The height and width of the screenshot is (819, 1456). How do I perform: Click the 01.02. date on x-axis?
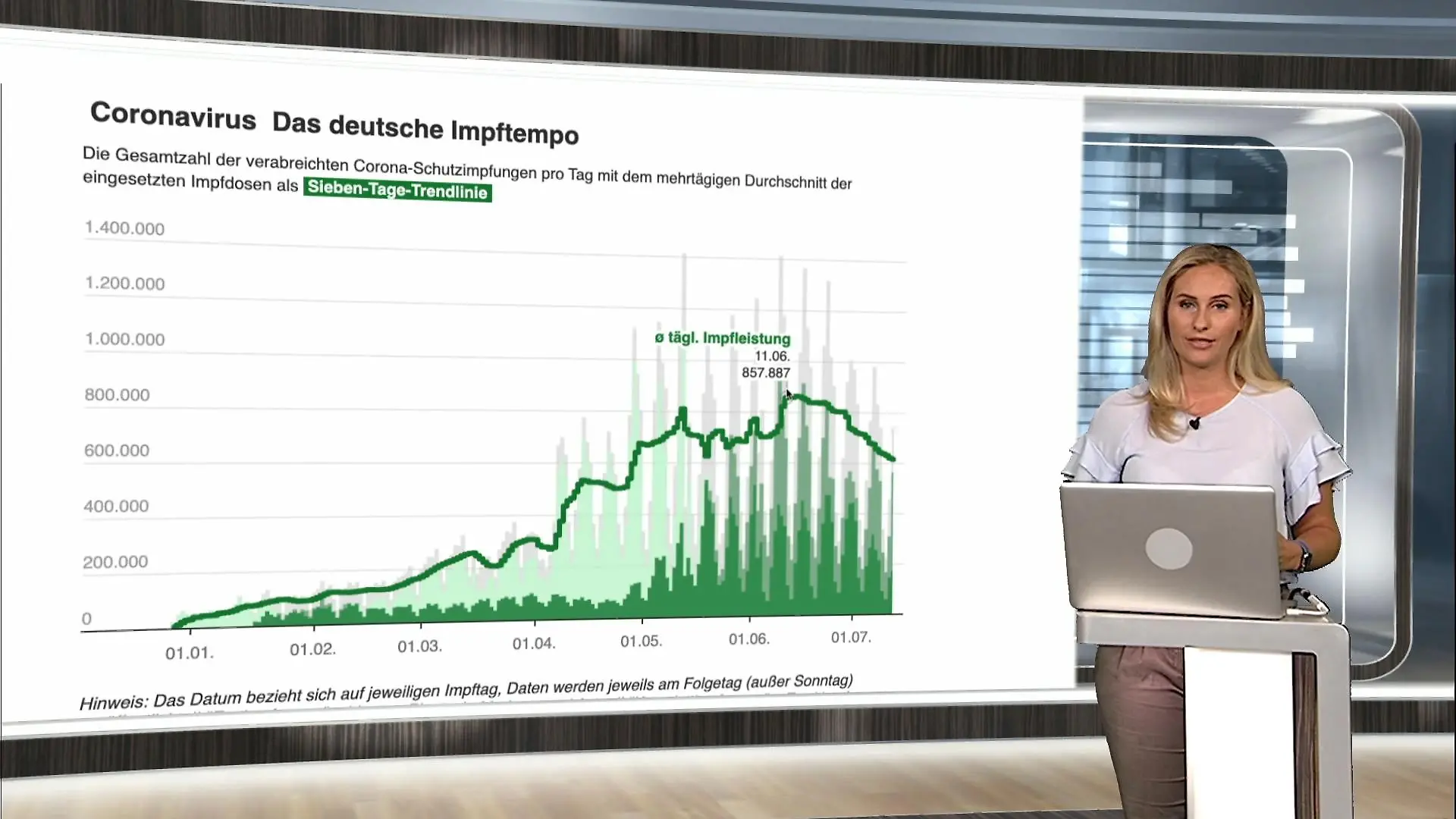coord(312,649)
